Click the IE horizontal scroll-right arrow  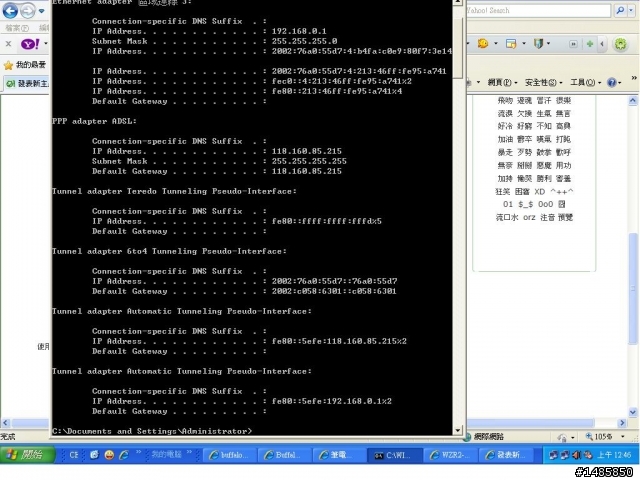tap(622, 423)
